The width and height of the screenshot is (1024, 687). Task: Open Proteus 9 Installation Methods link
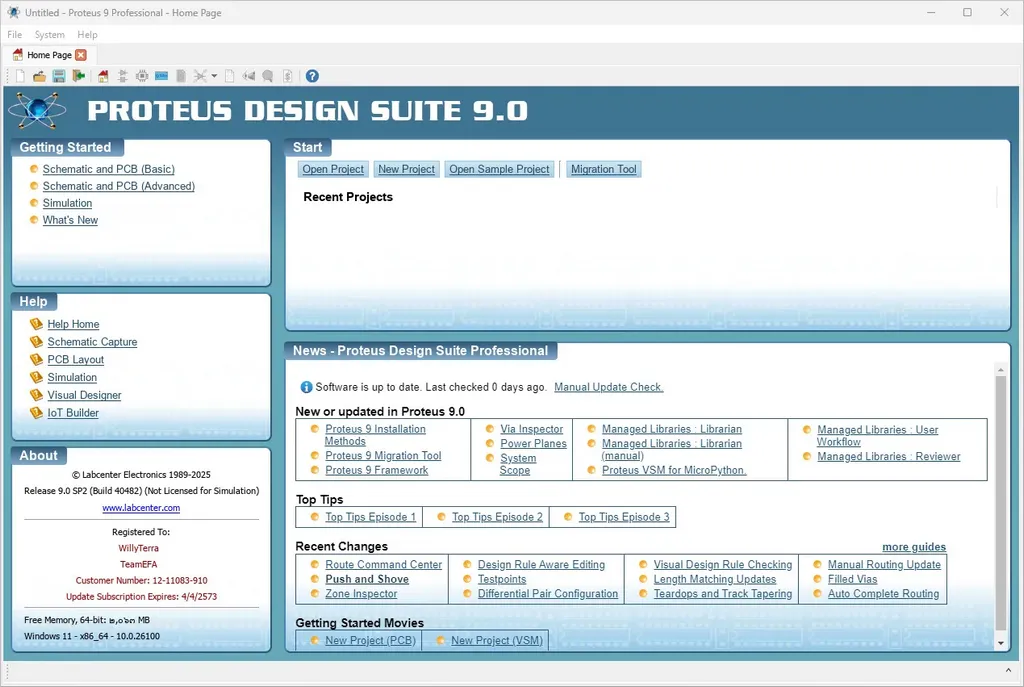pyautogui.click(x=375, y=435)
